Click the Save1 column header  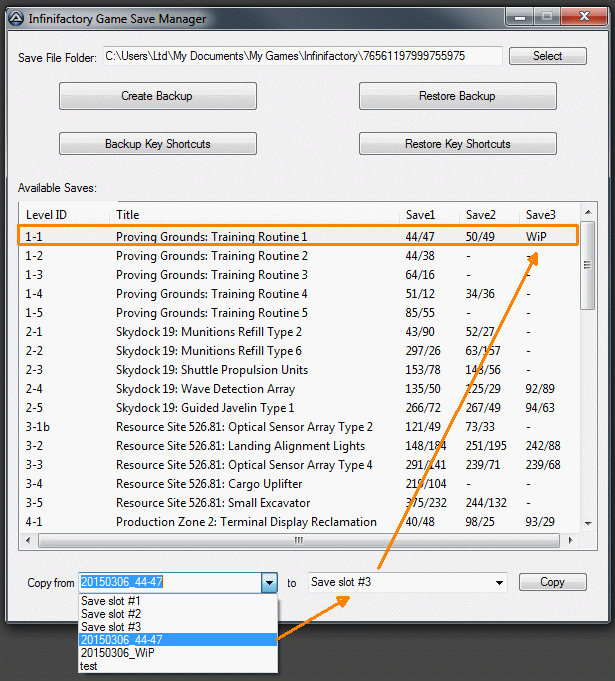(429, 215)
